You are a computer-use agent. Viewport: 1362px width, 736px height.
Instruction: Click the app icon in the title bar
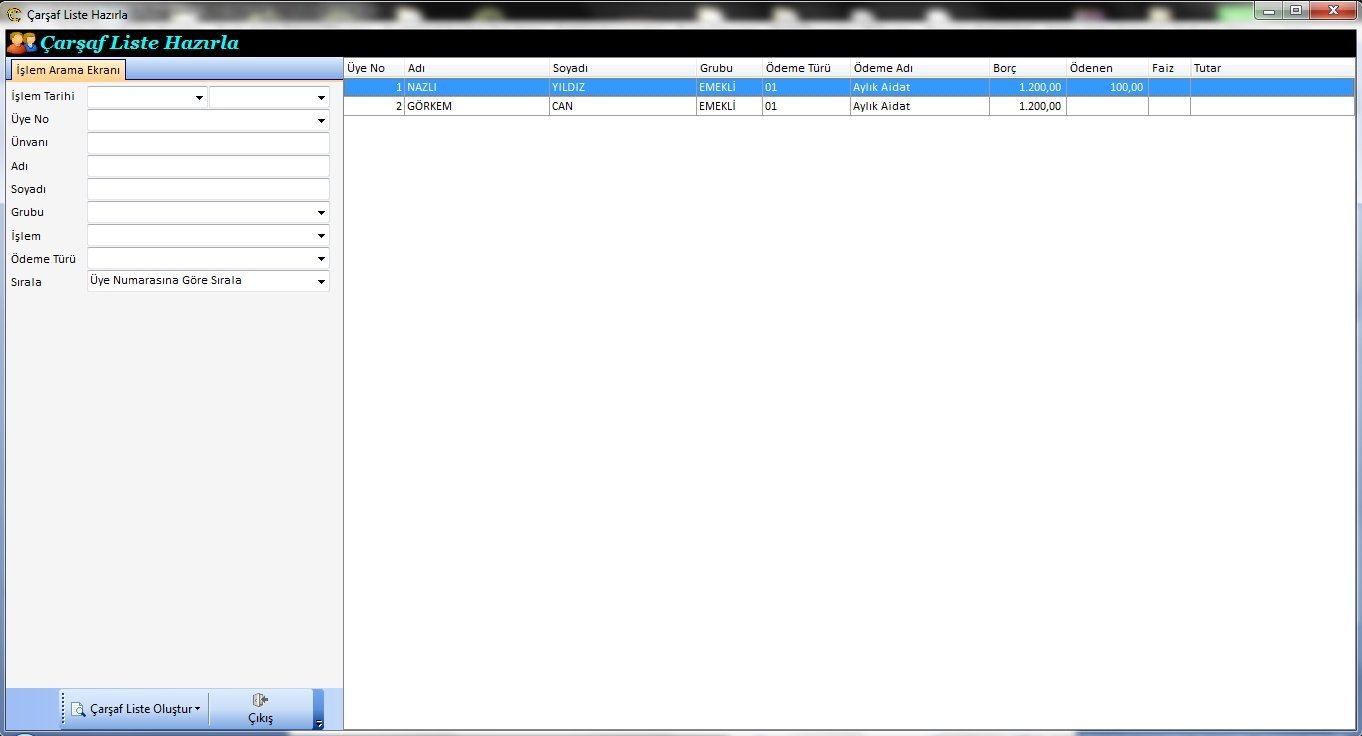click(x=14, y=15)
